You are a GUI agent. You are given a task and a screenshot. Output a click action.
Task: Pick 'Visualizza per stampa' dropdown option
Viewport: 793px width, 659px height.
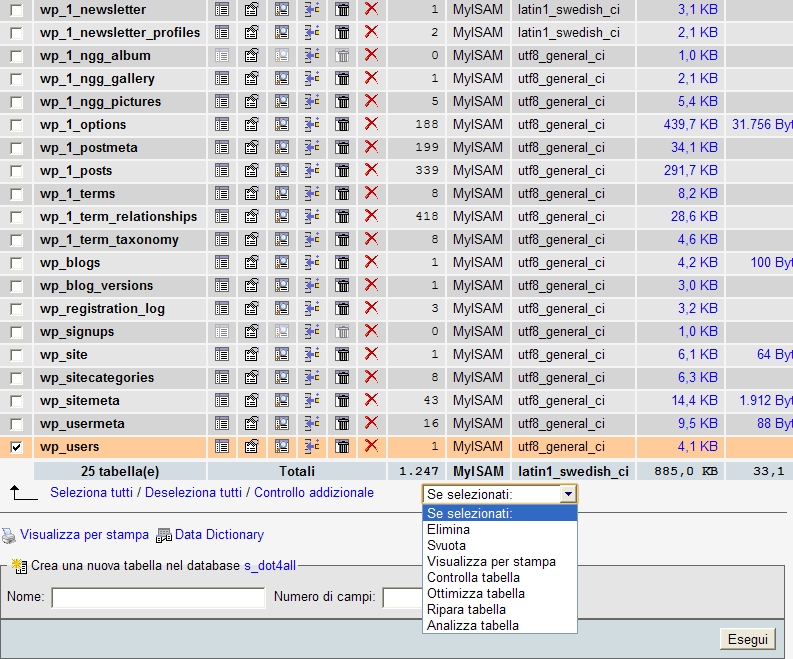click(500, 561)
